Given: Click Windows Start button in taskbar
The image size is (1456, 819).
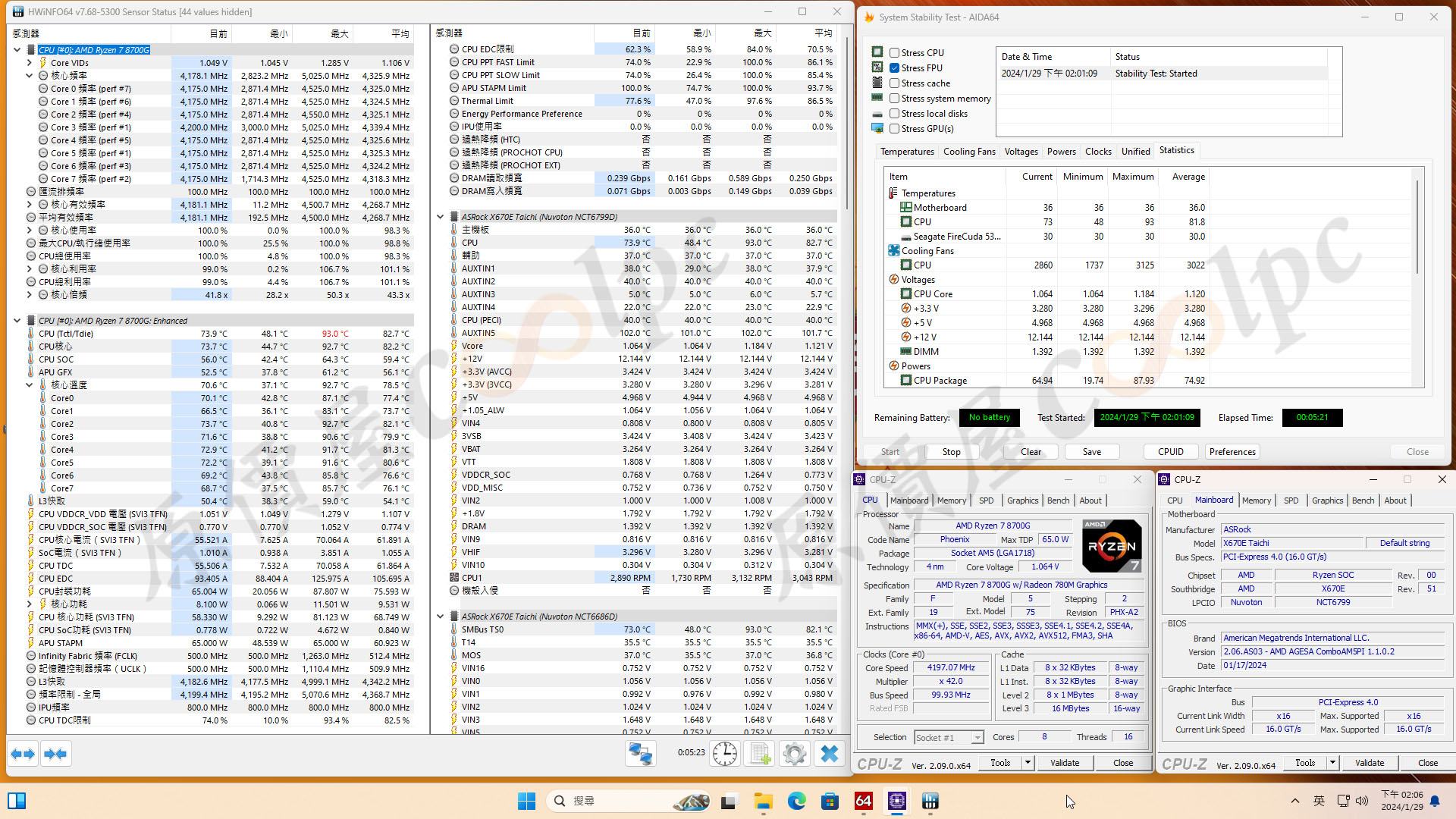Looking at the screenshot, I should (526, 801).
